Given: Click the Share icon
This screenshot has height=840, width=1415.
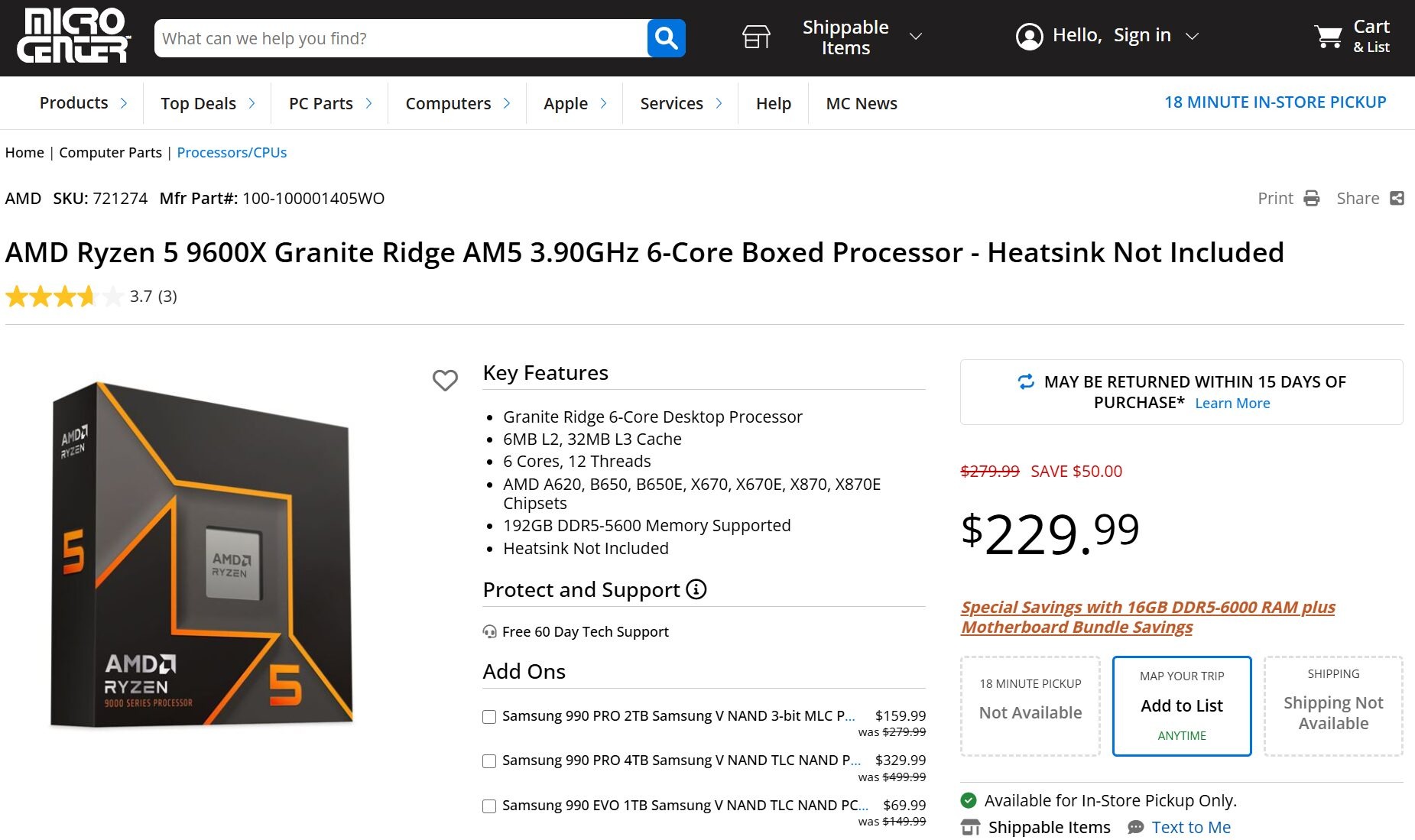Looking at the screenshot, I should point(1397,199).
